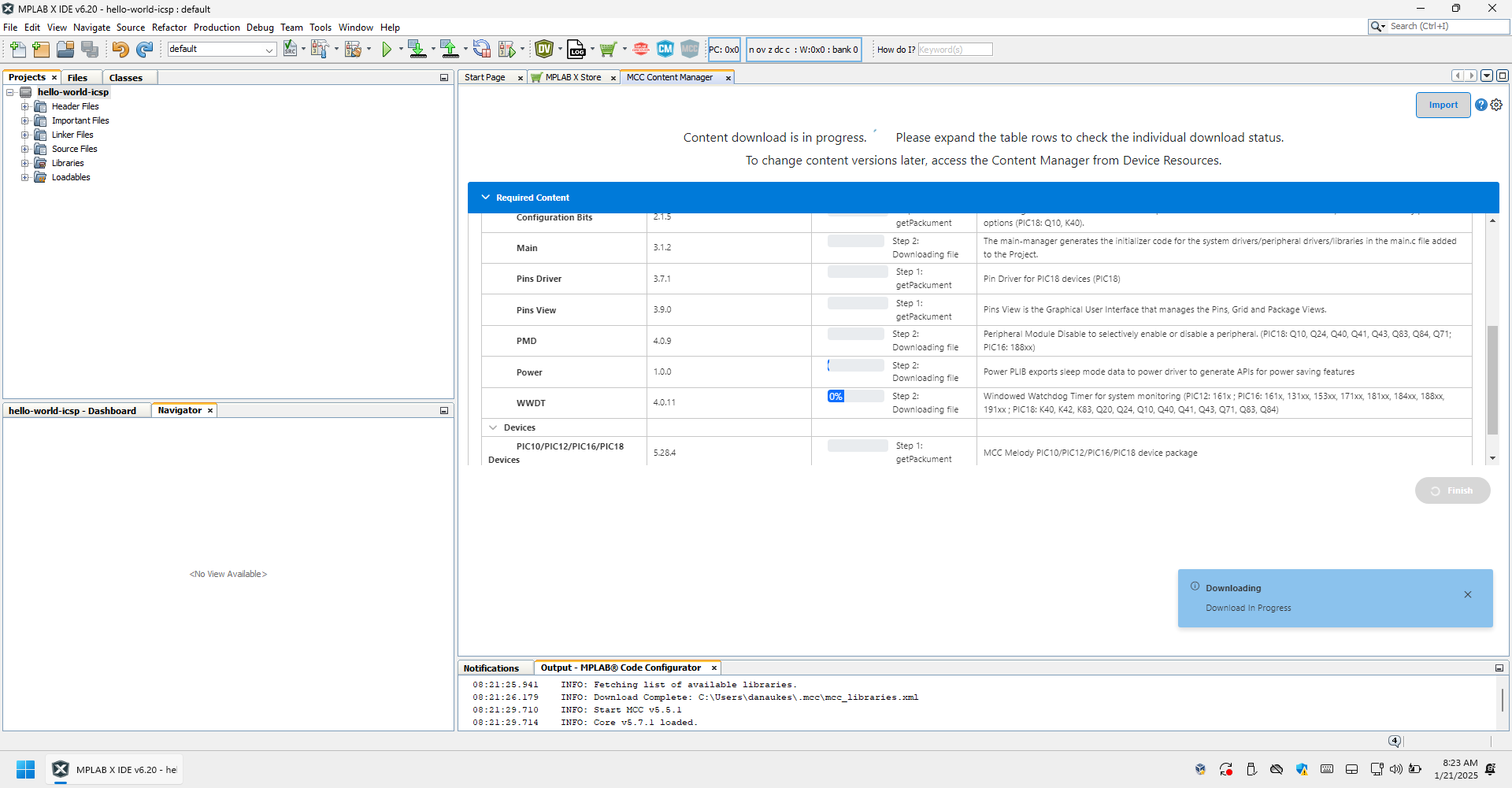Expand the Source Files folder

25,149
